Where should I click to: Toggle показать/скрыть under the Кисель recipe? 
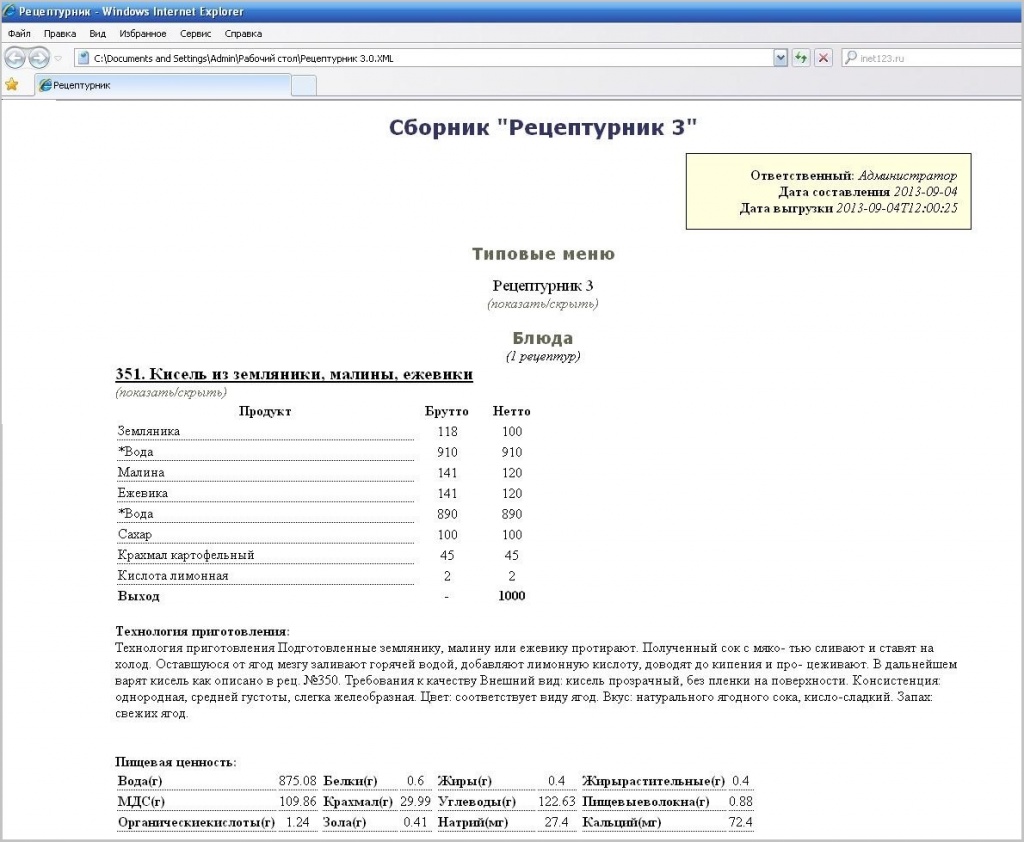(171, 393)
